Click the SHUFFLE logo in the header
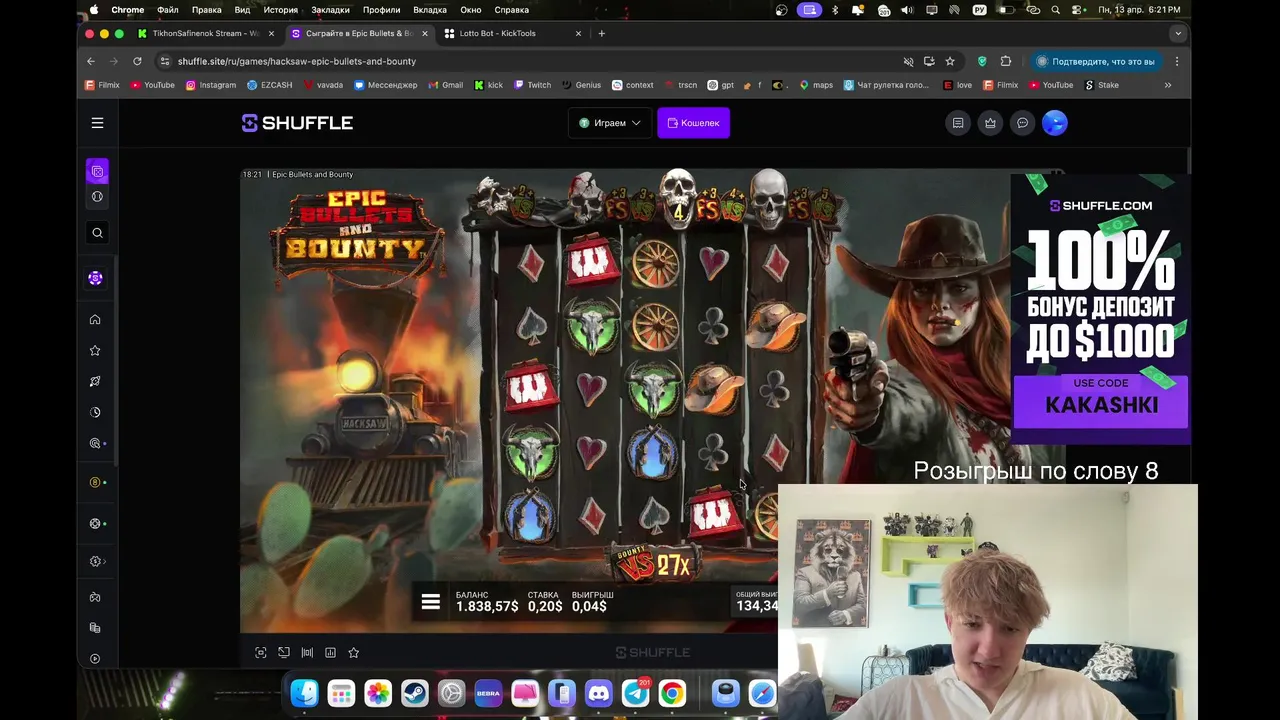Viewport: 1280px width, 720px height. tap(297, 123)
